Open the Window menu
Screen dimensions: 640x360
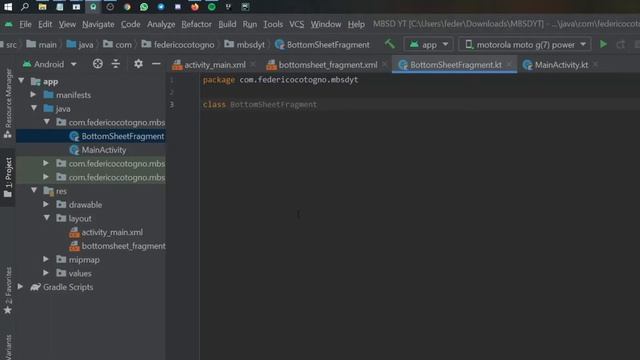point(326,24)
